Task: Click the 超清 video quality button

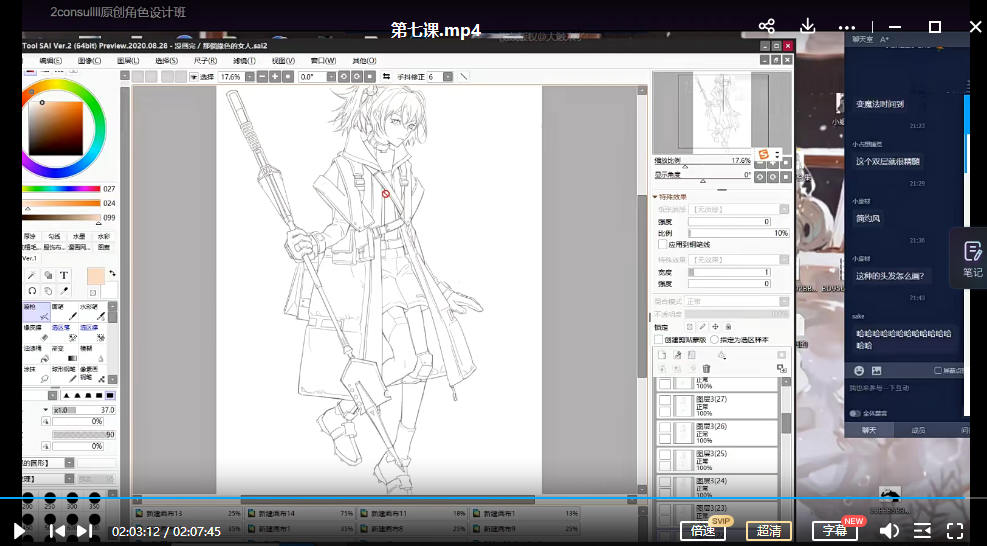Action: 769,531
